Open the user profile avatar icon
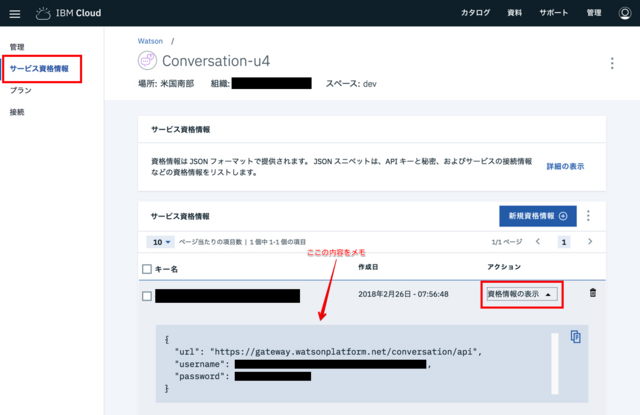Image resolution: width=640 pixels, height=415 pixels. click(624, 13)
